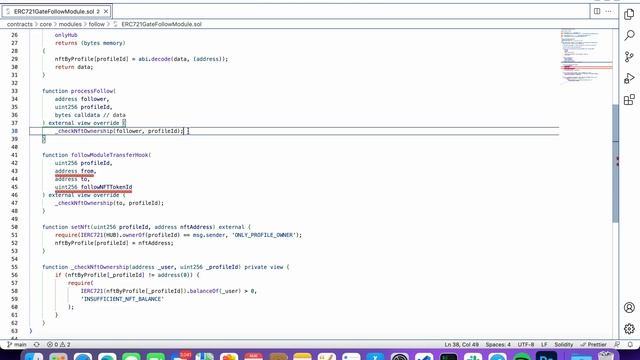Click the Synchronize Changes icon in status bar
The width and height of the screenshot is (640, 360).
(36, 344)
